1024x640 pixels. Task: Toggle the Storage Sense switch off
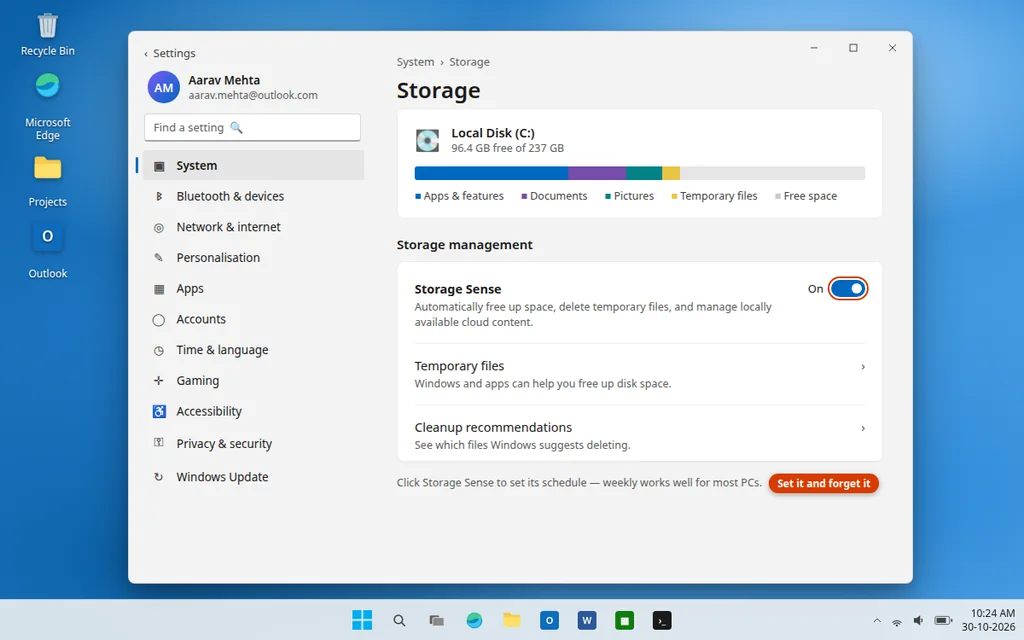(x=848, y=289)
